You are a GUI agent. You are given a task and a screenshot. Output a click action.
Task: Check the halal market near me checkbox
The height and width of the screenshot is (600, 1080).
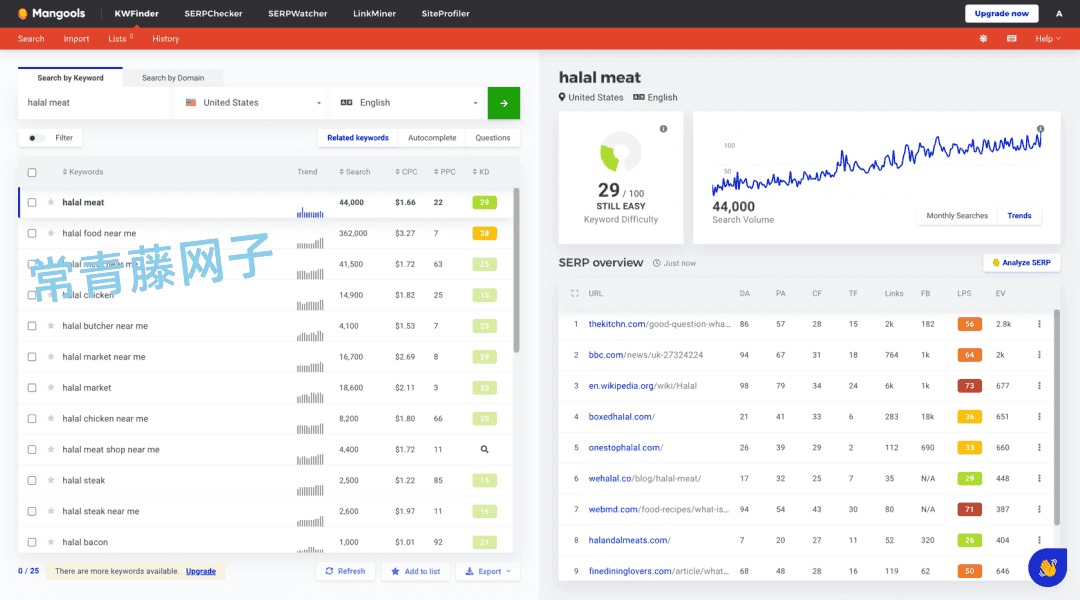pos(32,357)
